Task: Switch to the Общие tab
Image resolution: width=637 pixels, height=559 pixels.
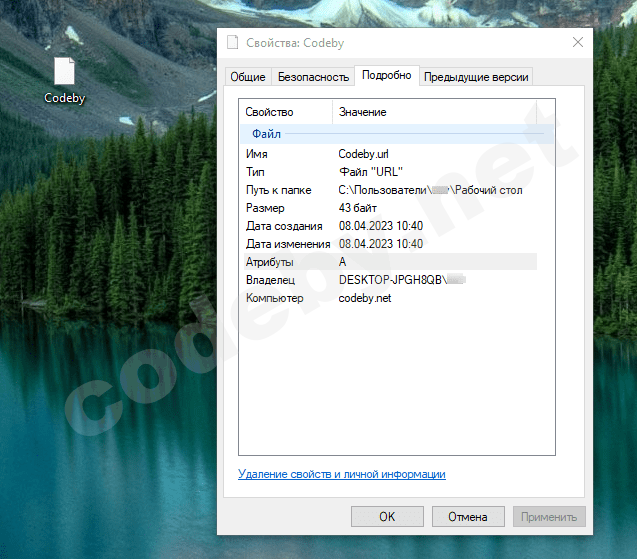Action: tap(248, 77)
